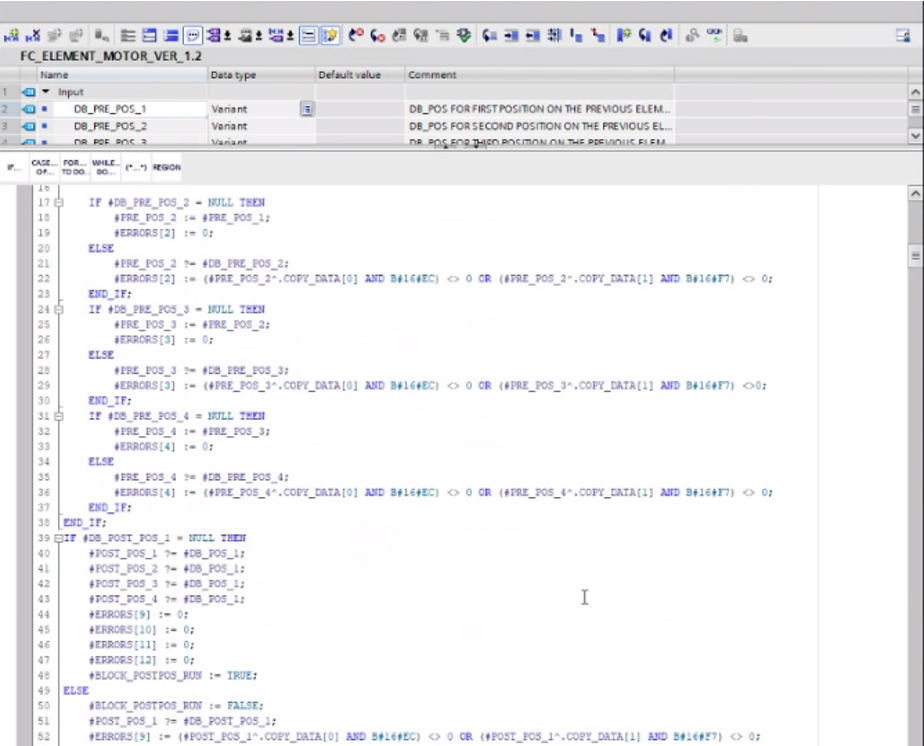Click the delete row icon with X

point(33,35)
